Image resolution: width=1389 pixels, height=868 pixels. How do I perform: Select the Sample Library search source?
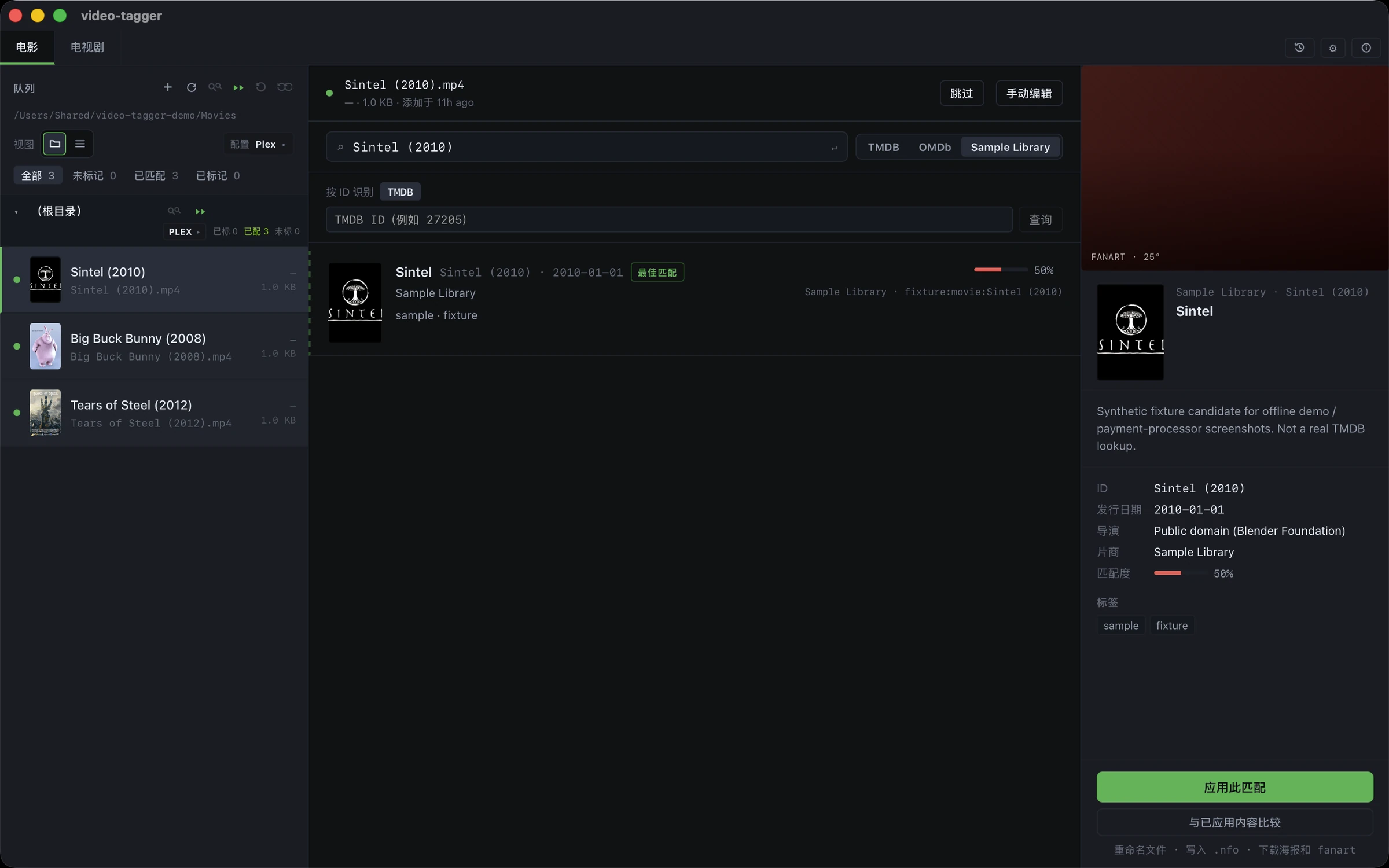point(1010,147)
